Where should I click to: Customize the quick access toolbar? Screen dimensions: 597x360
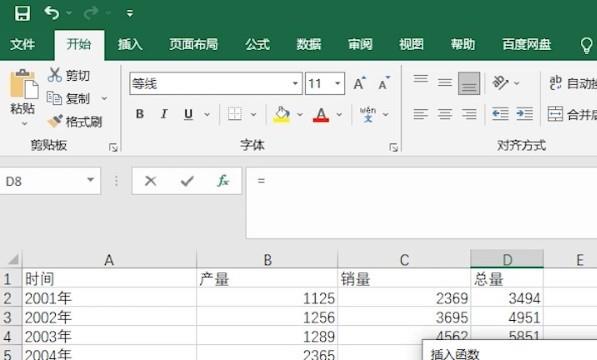pos(130,14)
